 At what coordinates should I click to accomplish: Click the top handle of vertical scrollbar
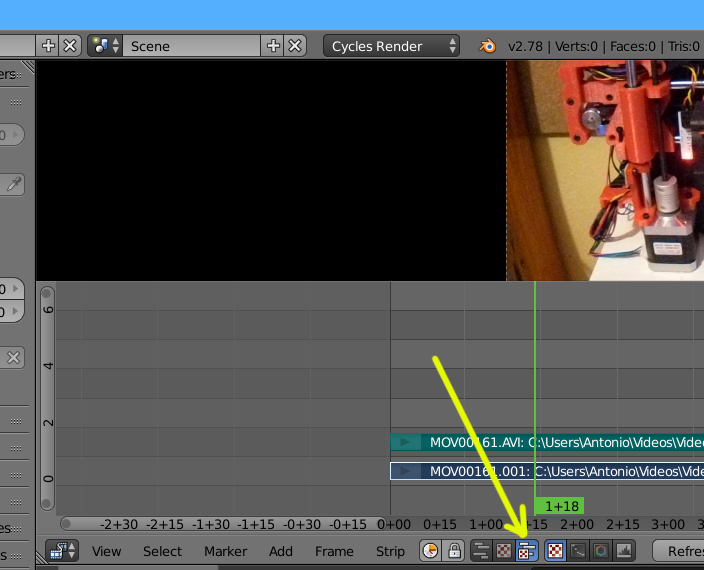pyautogui.click(x=47, y=294)
